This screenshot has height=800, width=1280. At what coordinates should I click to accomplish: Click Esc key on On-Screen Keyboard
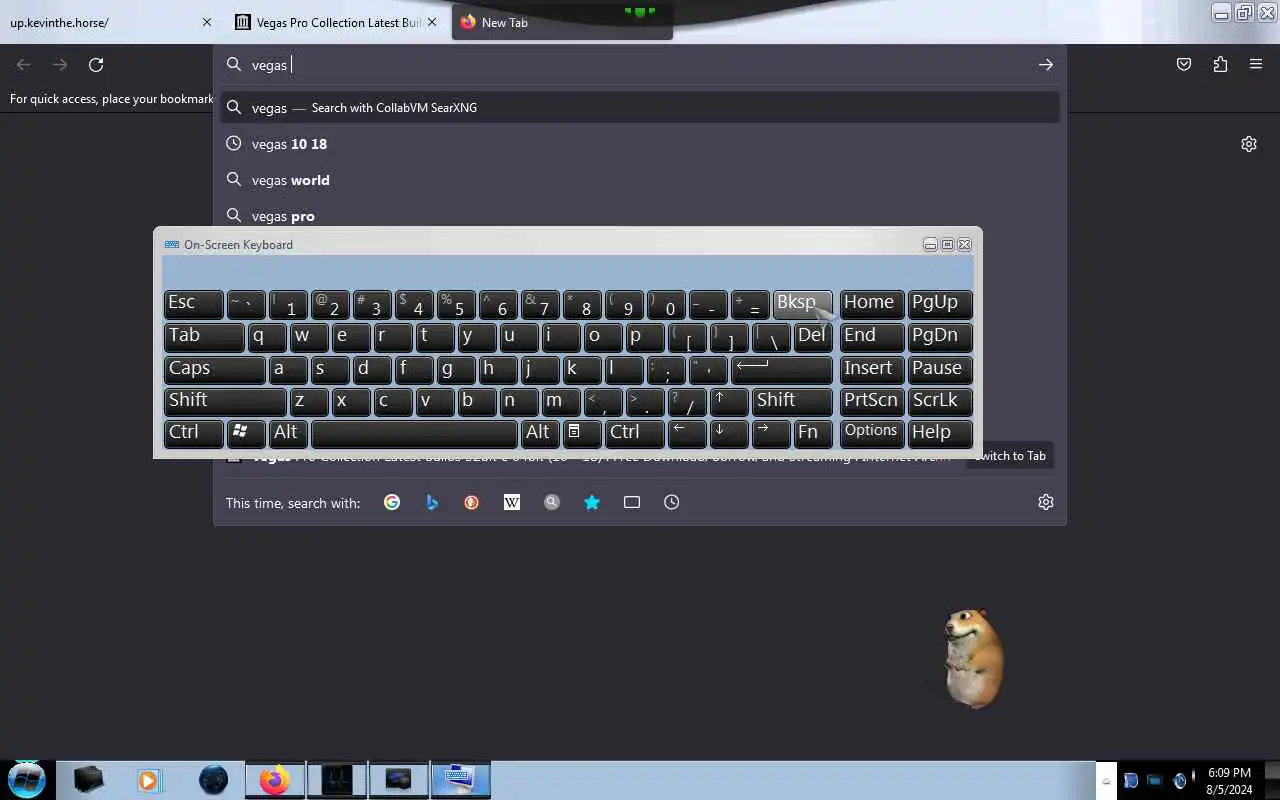(x=194, y=304)
